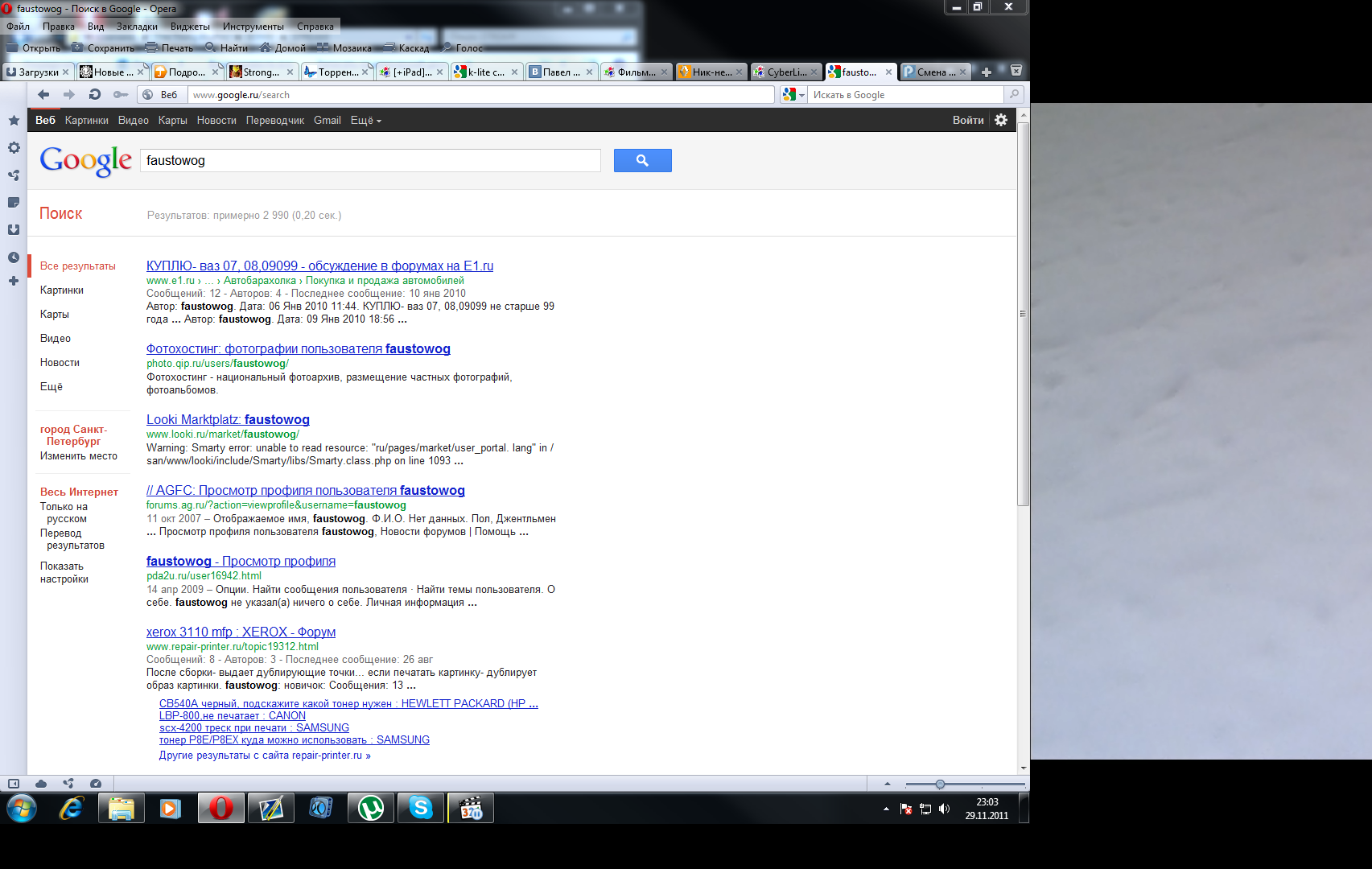Open the Bookmarks panel star icon
1372x869 pixels.
(14, 121)
